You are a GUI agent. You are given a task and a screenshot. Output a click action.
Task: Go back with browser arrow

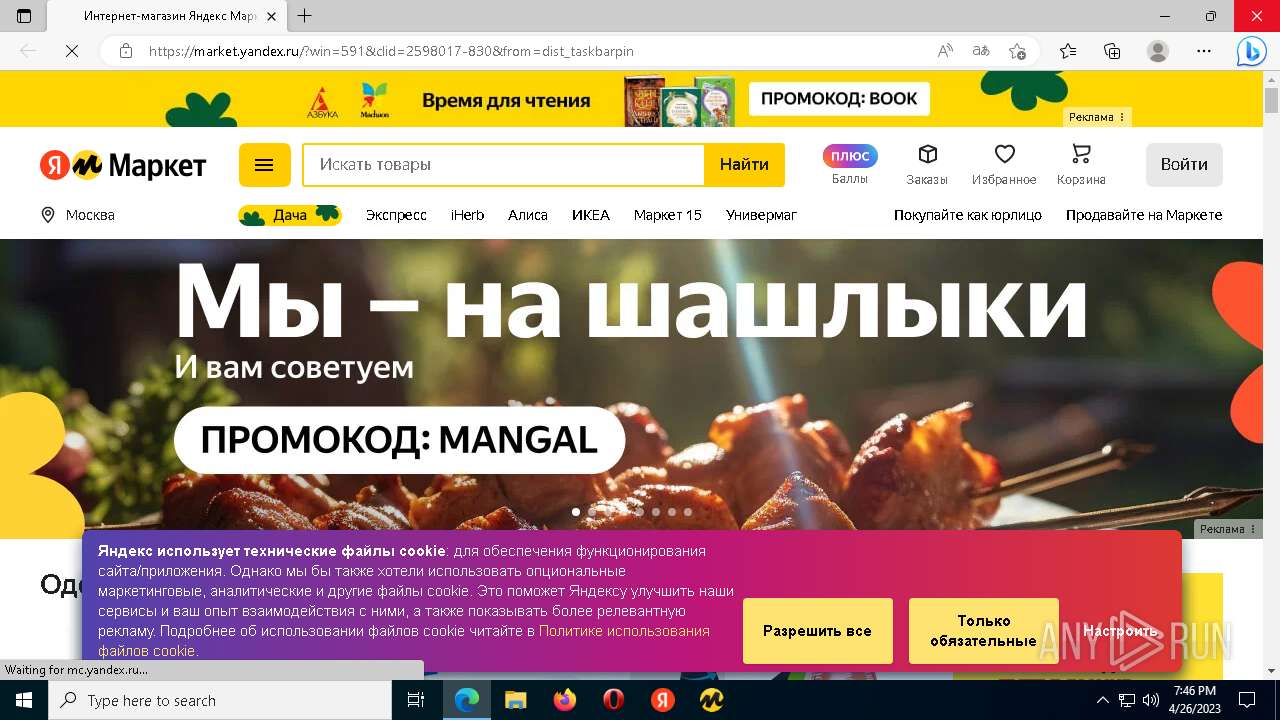28,51
